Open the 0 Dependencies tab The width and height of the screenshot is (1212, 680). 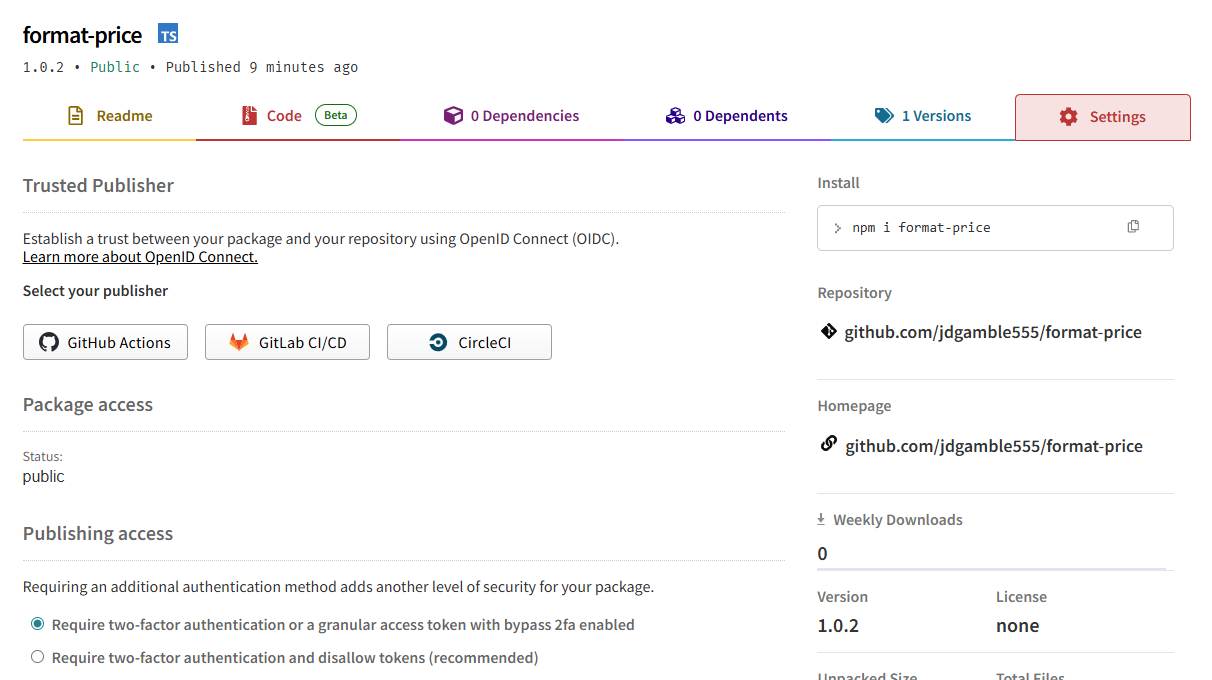click(511, 116)
